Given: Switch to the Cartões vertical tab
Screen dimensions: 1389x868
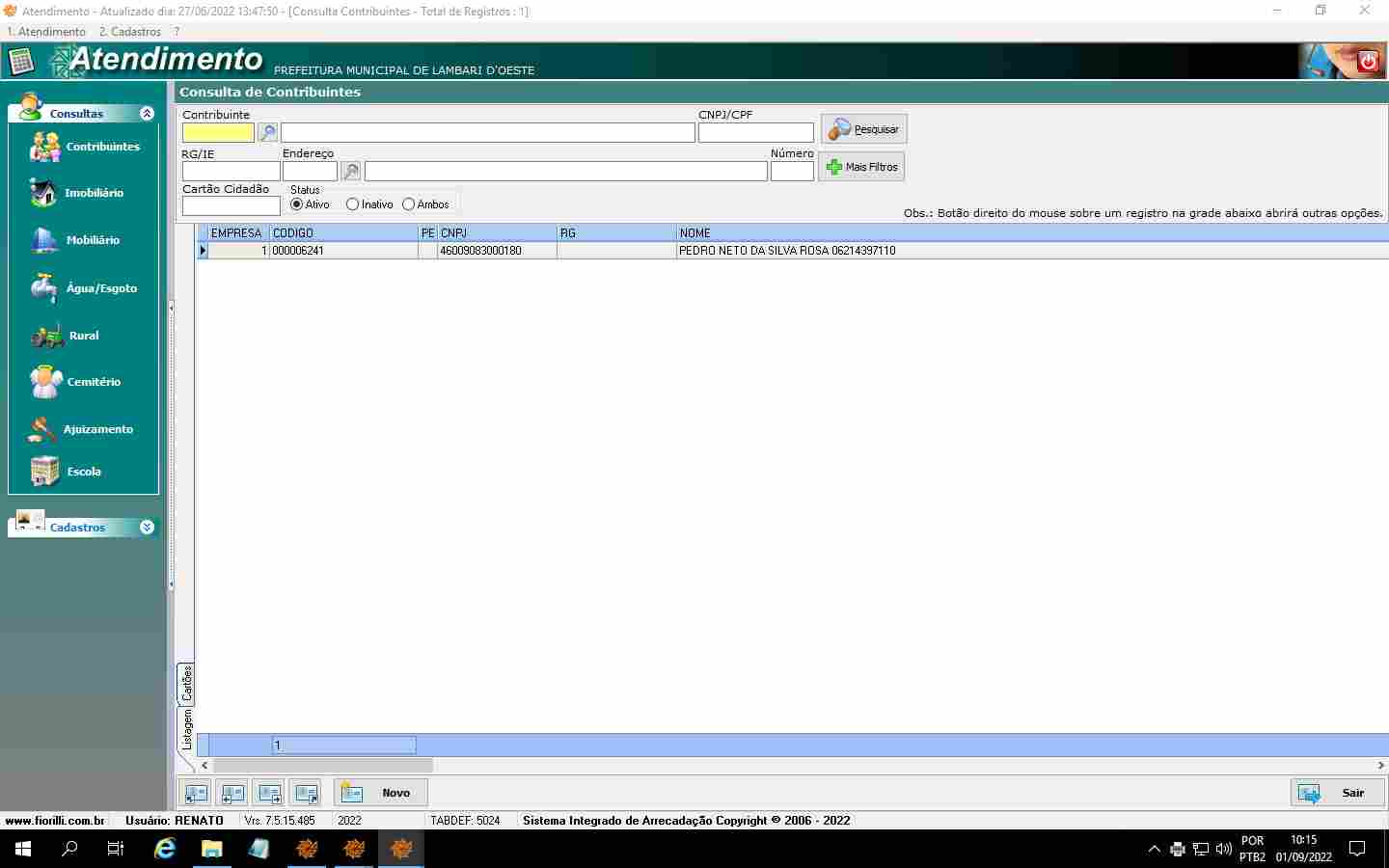Looking at the screenshot, I should pos(187,683).
